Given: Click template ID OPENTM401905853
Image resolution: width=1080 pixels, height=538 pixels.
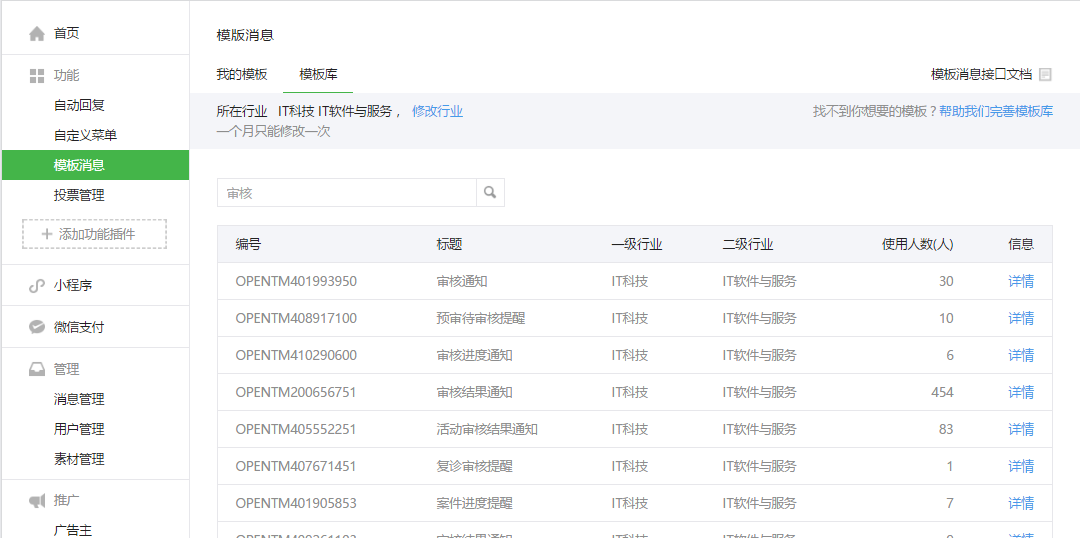Looking at the screenshot, I should click(296, 504).
